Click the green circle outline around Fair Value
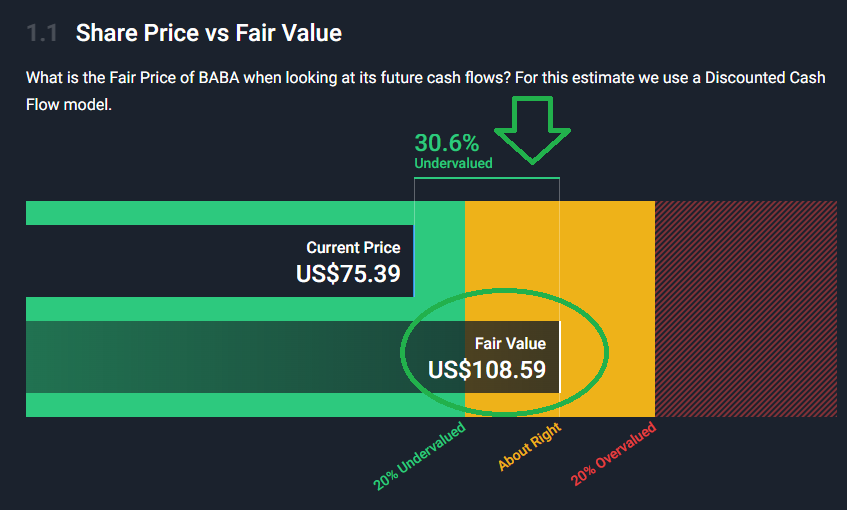Image resolution: width=847 pixels, height=510 pixels. [505, 352]
